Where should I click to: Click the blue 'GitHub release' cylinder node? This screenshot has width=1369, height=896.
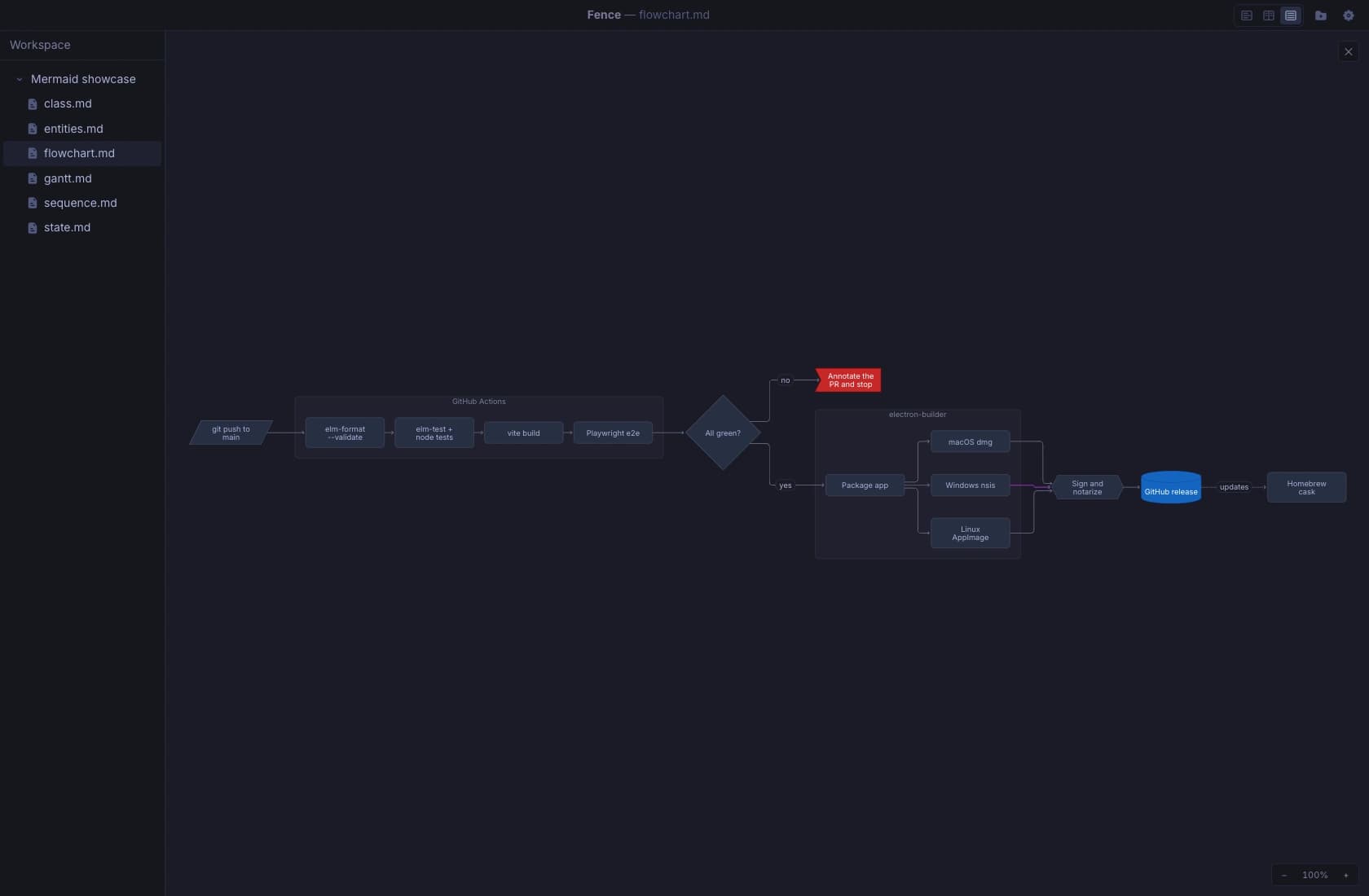[1171, 487]
